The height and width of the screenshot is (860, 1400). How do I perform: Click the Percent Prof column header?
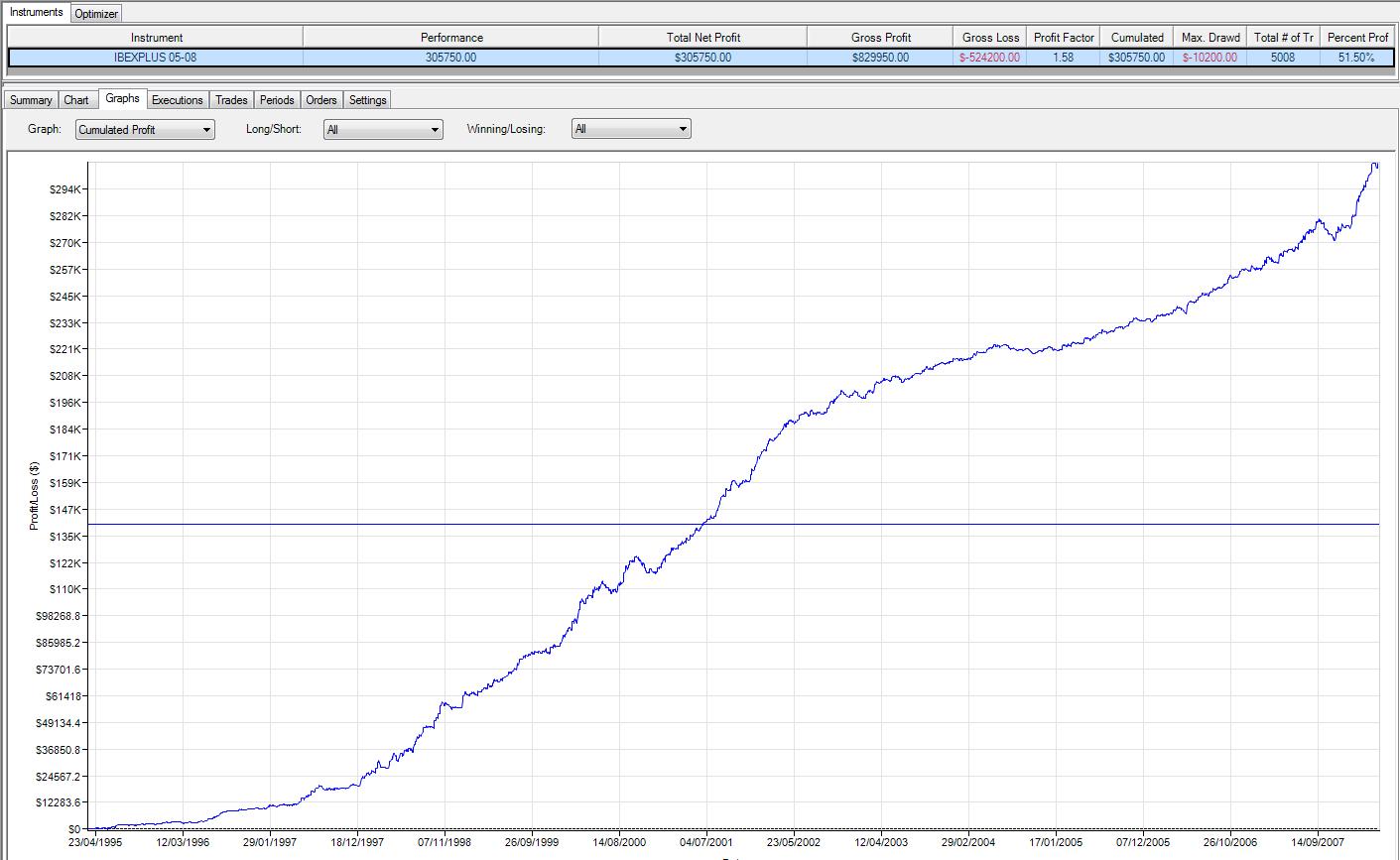1357,38
